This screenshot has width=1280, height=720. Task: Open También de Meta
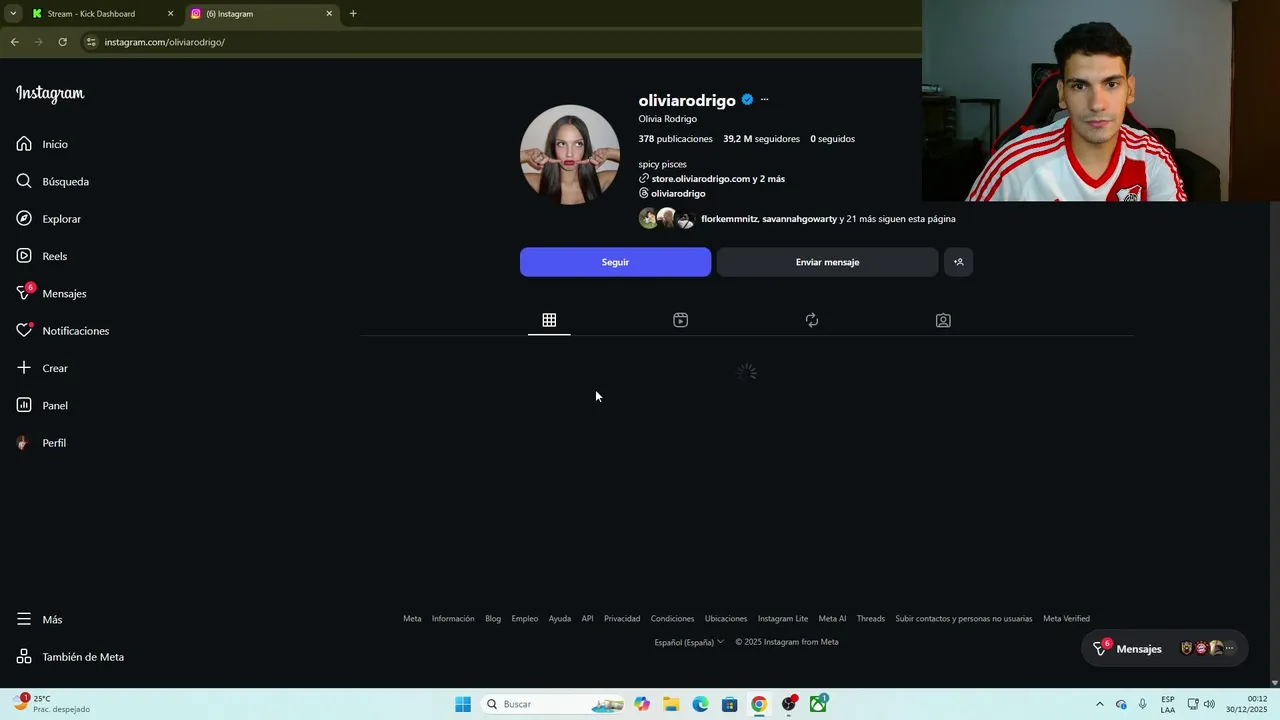pyautogui.click(x=71, y=657)
